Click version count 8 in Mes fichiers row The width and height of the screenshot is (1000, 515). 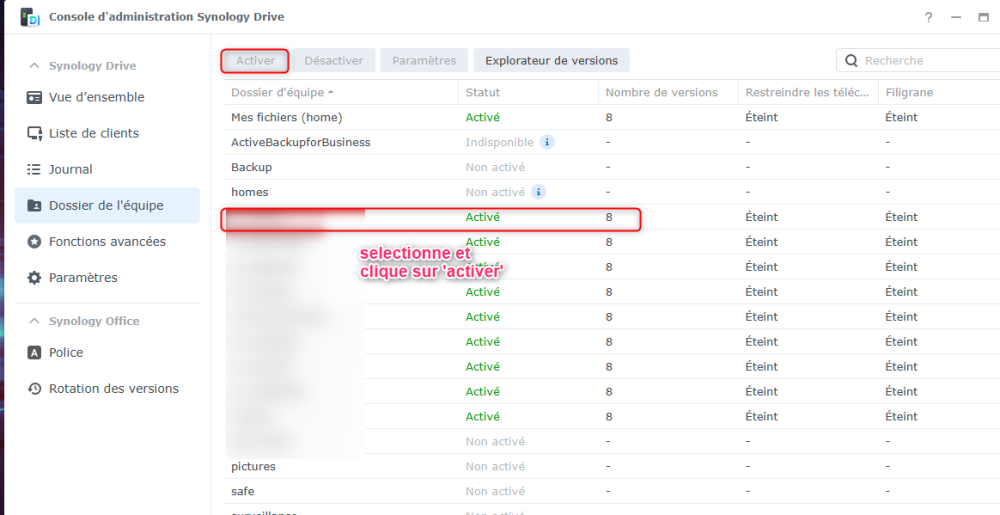[609, 117]
